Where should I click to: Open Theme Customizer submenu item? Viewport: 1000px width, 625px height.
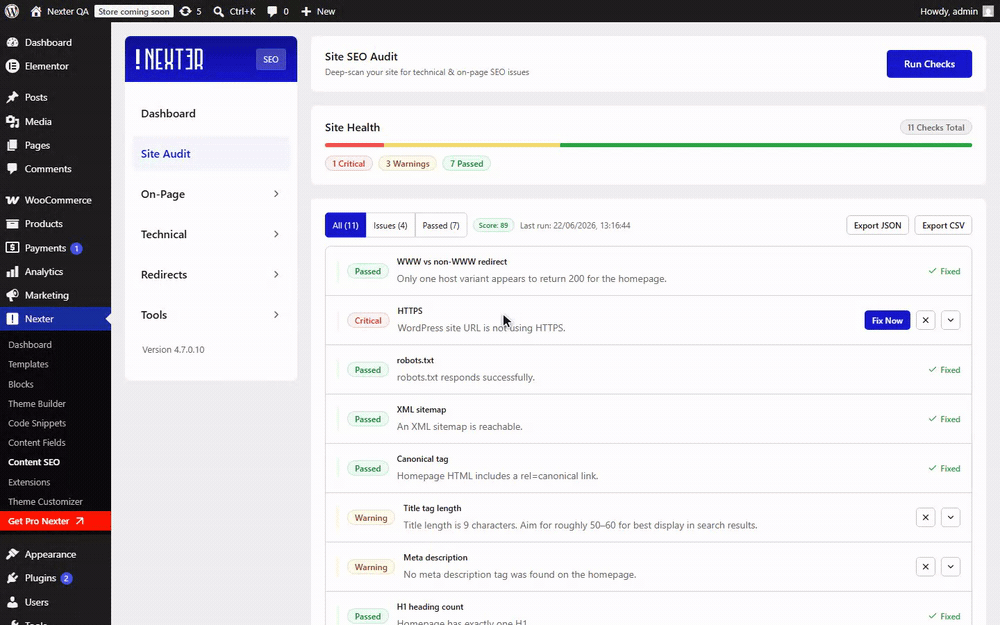pos(45,501)
